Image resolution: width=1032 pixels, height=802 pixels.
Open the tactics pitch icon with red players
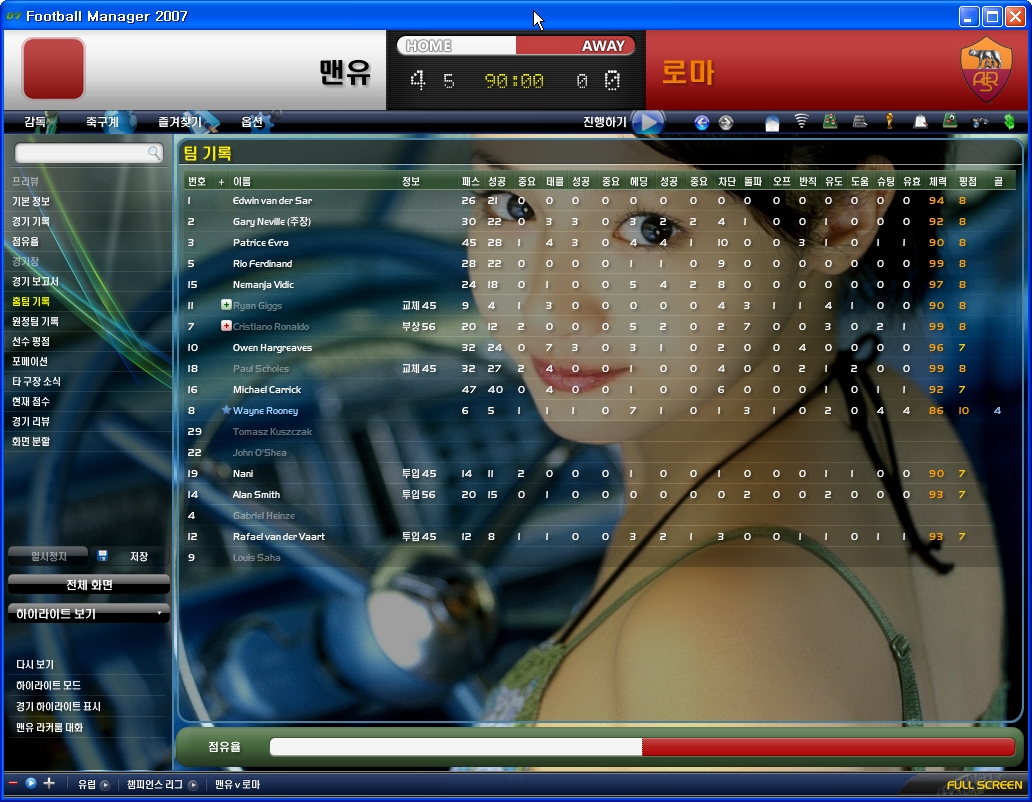[x=830, y=121]
